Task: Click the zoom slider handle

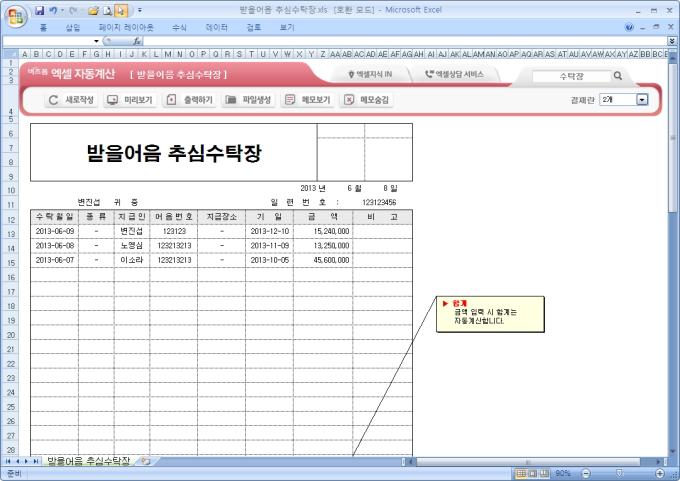Action: tap(619, 473)
